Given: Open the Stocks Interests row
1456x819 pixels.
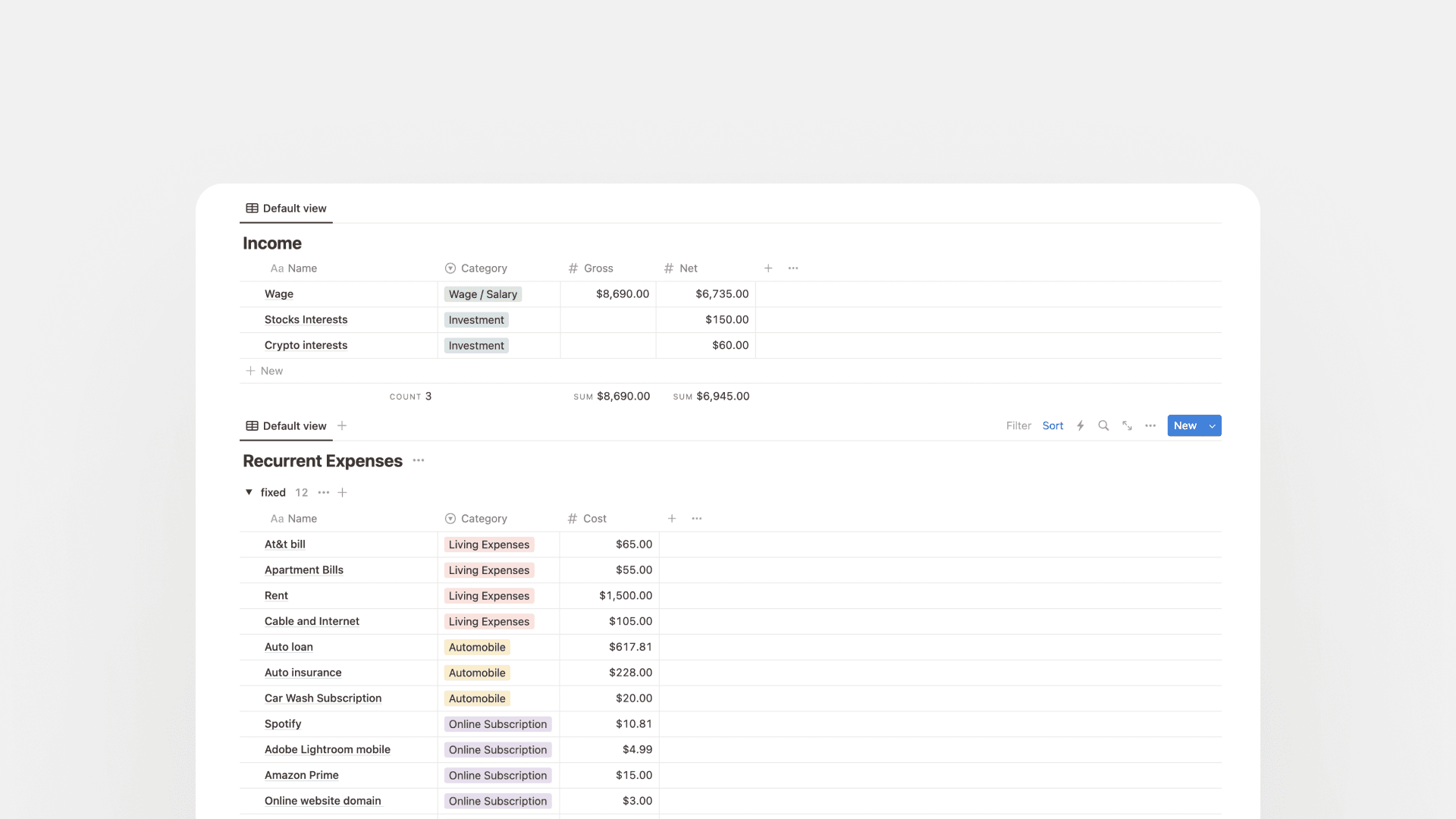Looking at the screenshot, I should point(306,320).
